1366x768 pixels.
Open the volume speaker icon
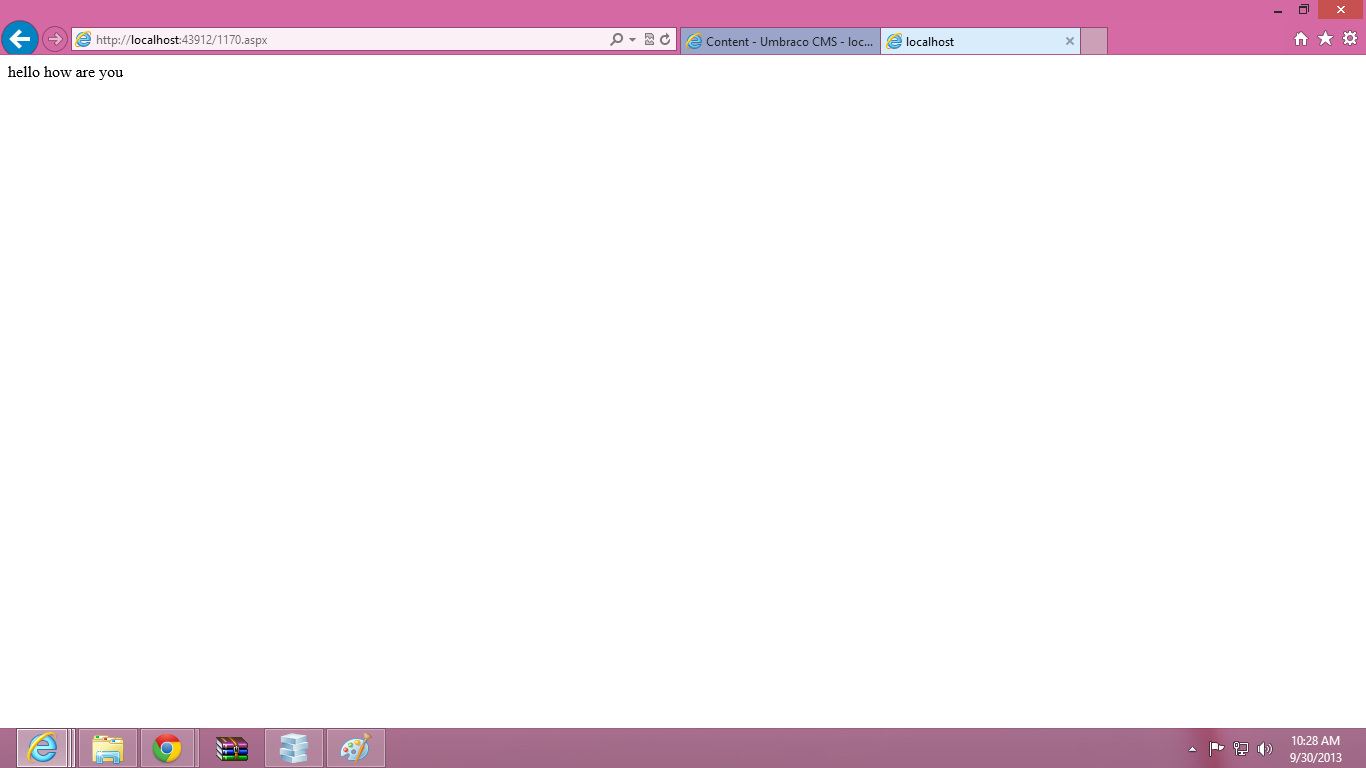pyautogui.click(x=1265, y=748)
